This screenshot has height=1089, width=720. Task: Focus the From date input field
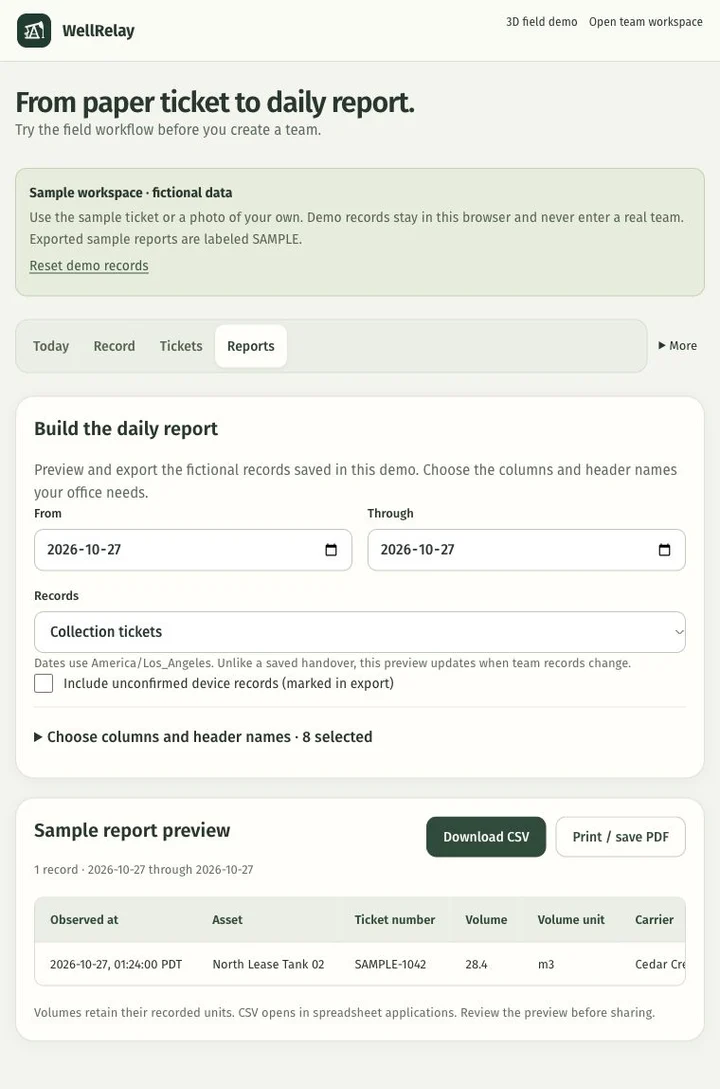coord(193,550)
